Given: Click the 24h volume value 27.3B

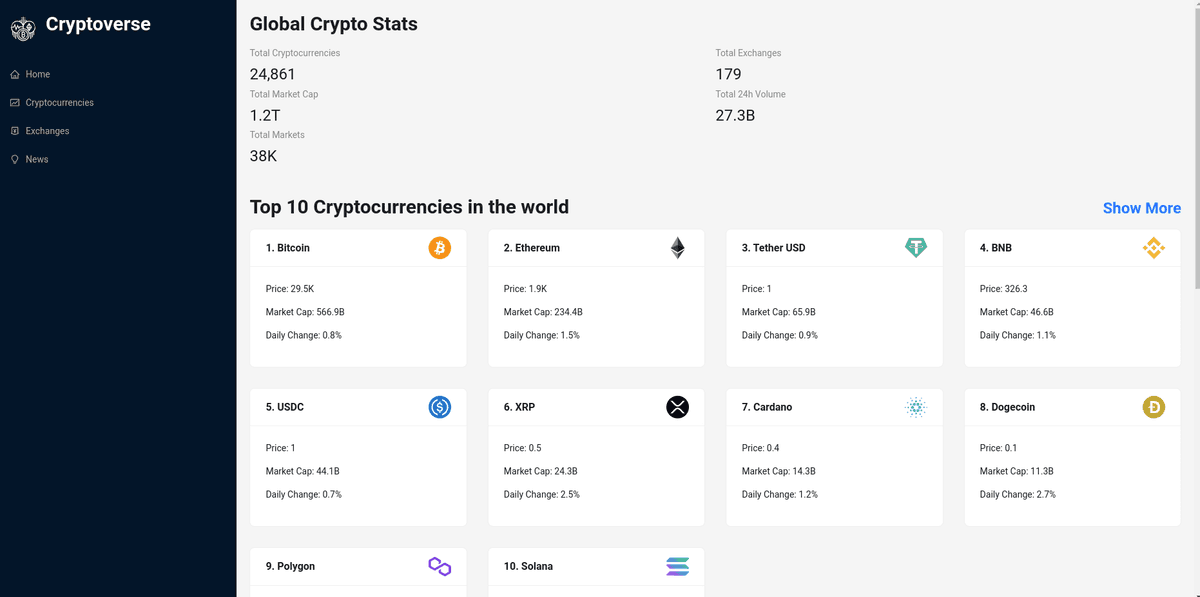Looking at the screenshot, I should (735, 115).
